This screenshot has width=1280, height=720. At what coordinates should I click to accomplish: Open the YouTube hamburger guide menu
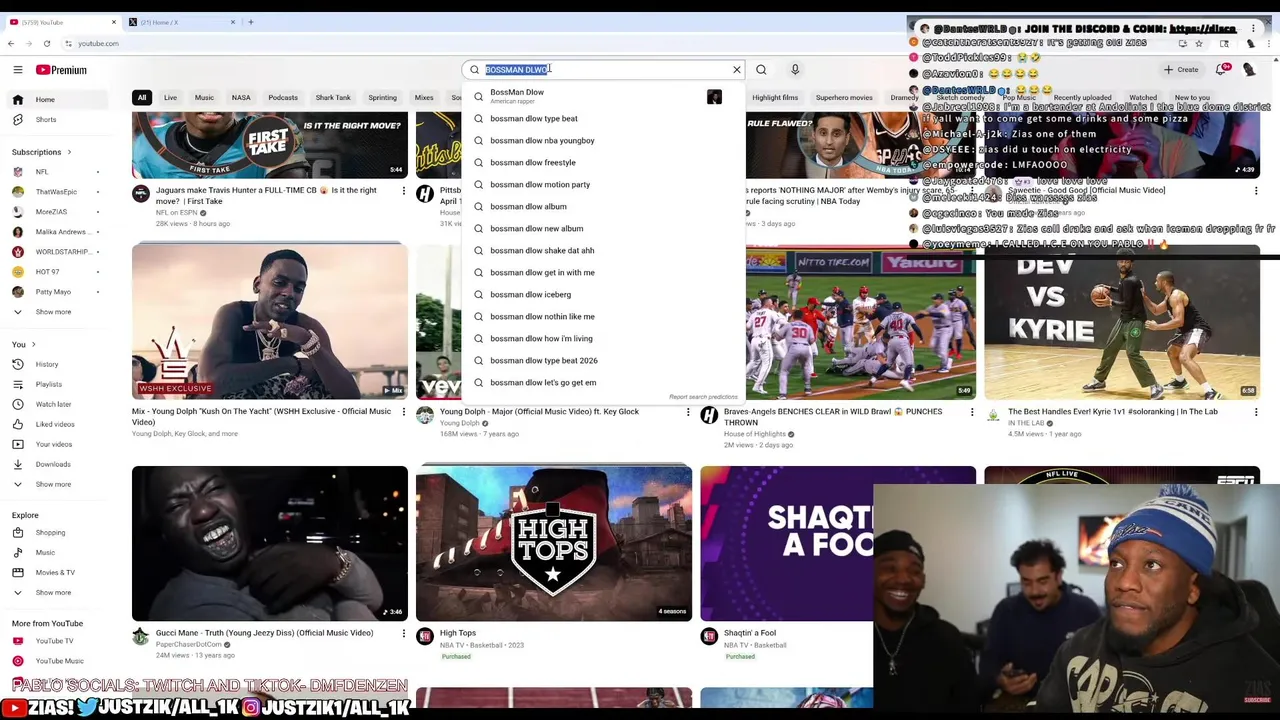coord(17,70)
